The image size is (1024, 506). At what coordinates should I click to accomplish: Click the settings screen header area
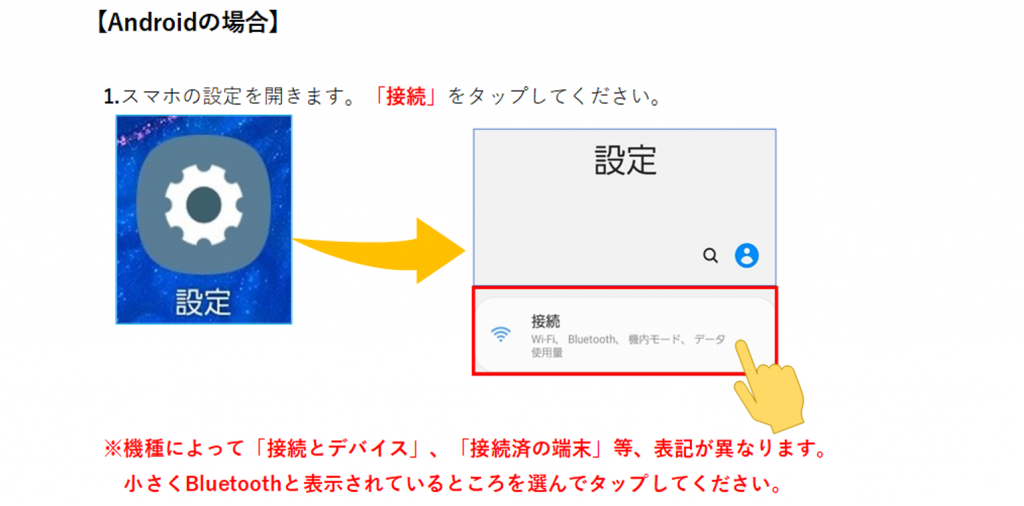point(625,206)
